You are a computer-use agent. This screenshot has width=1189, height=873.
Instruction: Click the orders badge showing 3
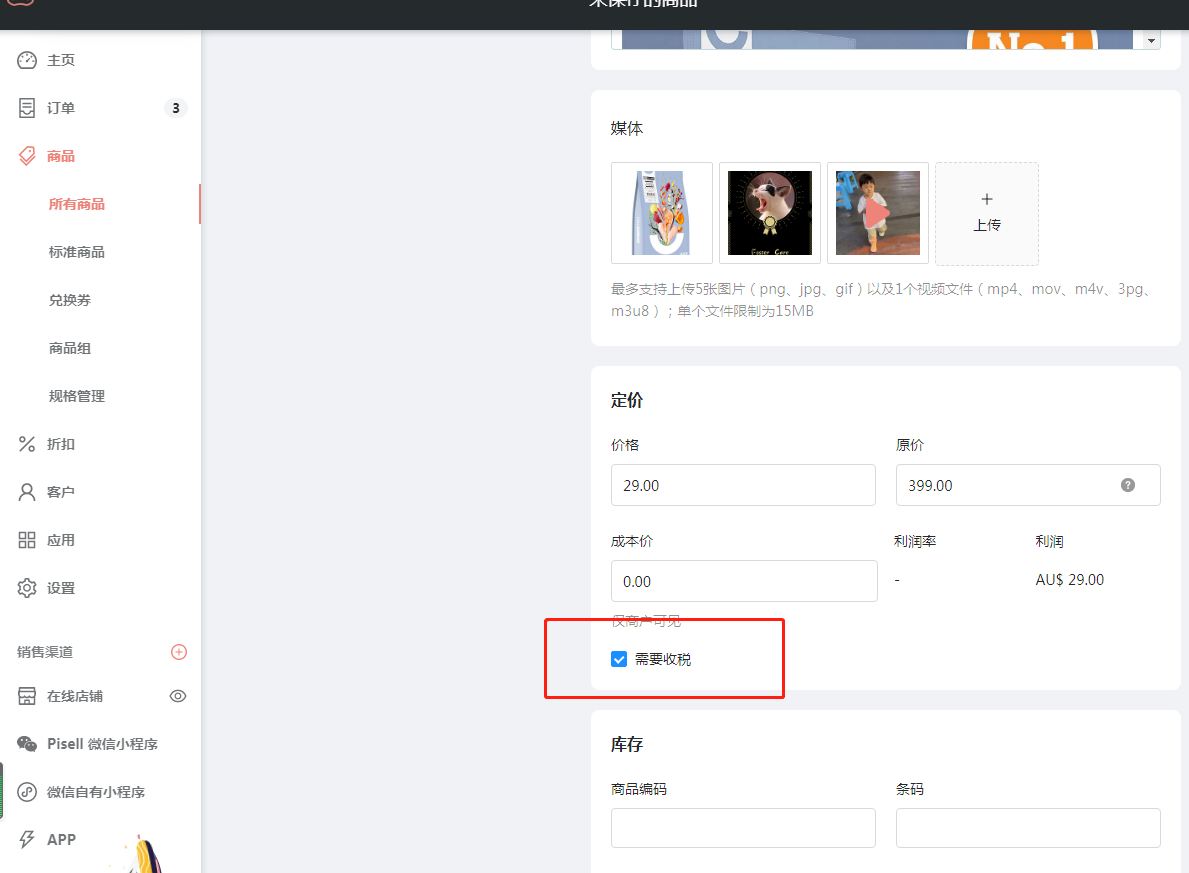[x=176, y=108]
